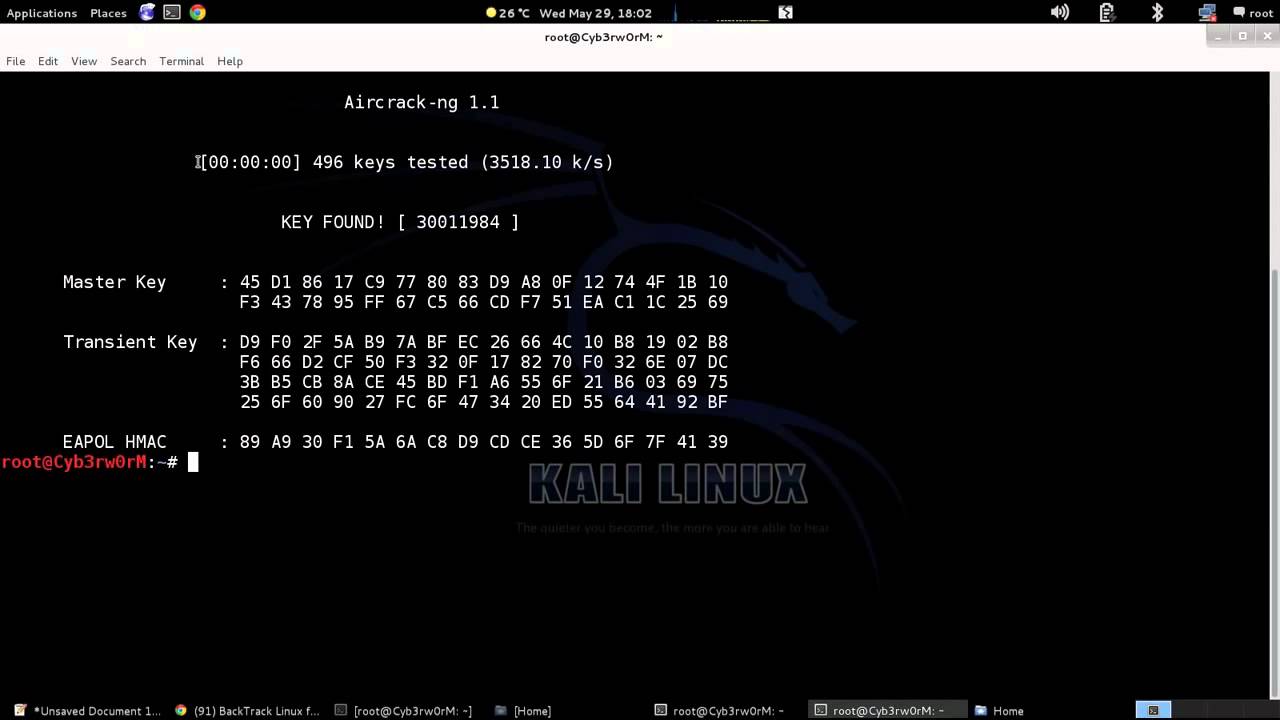Switch to [Home] taskbar entry
The width and height of the screenshot is (1280, 720).
point(523,711)
